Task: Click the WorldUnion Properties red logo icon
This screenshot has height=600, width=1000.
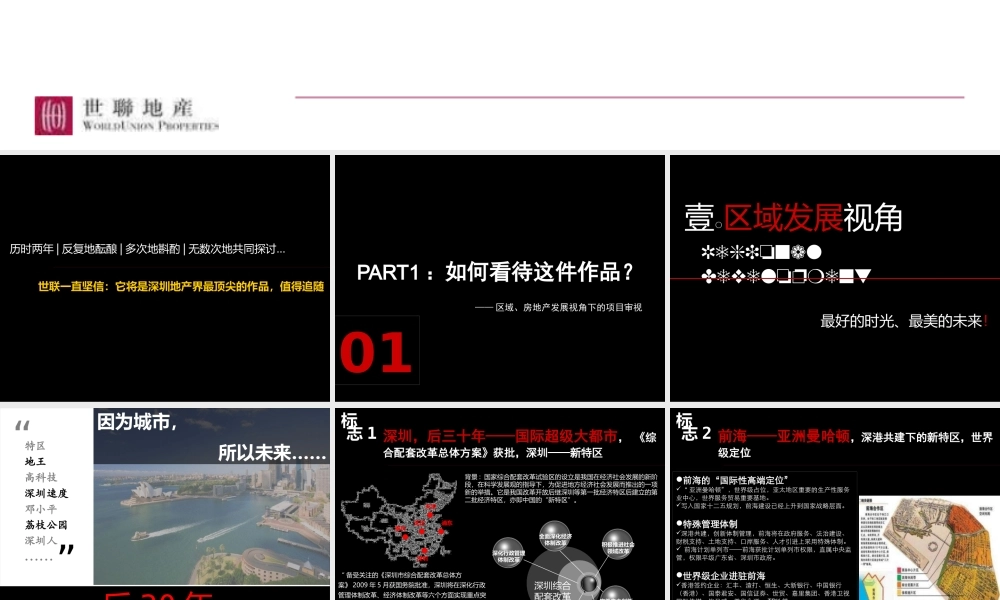Action: 54,115
